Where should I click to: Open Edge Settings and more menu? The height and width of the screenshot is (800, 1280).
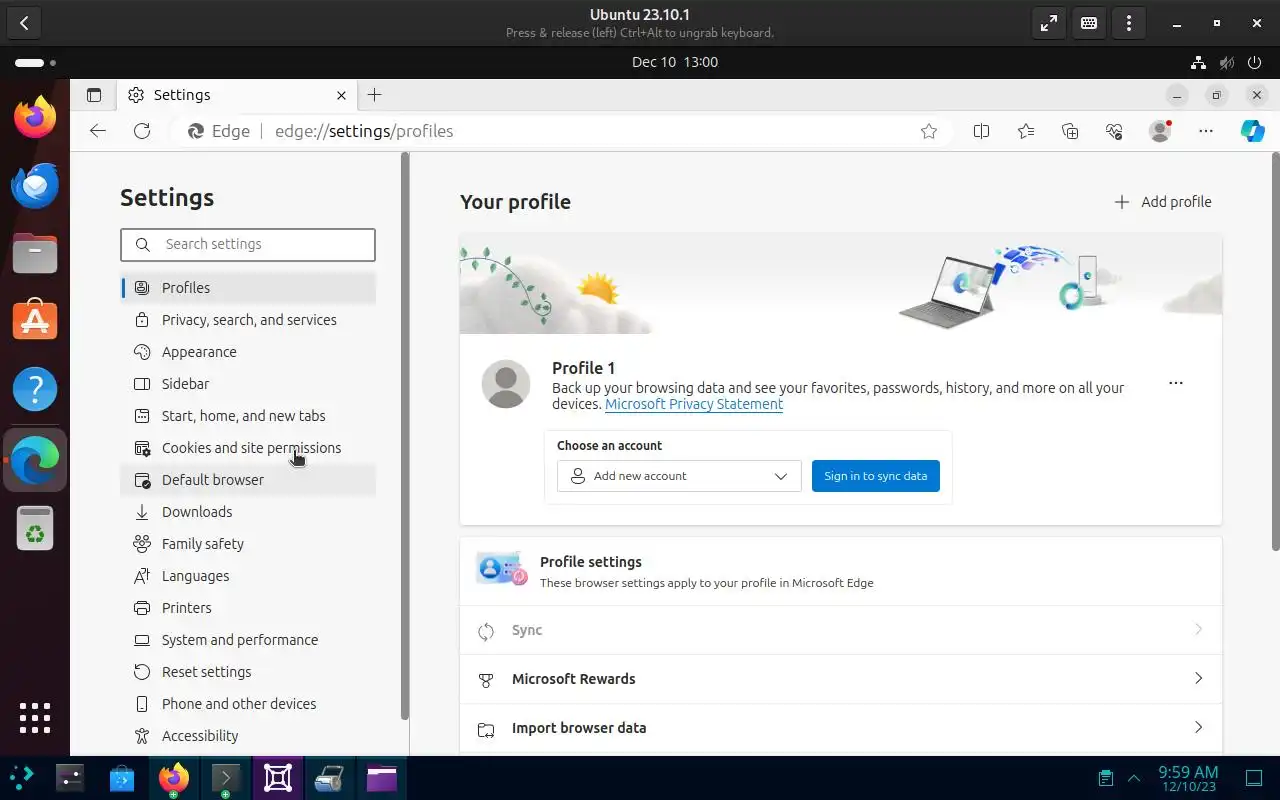pos(1206,131)
